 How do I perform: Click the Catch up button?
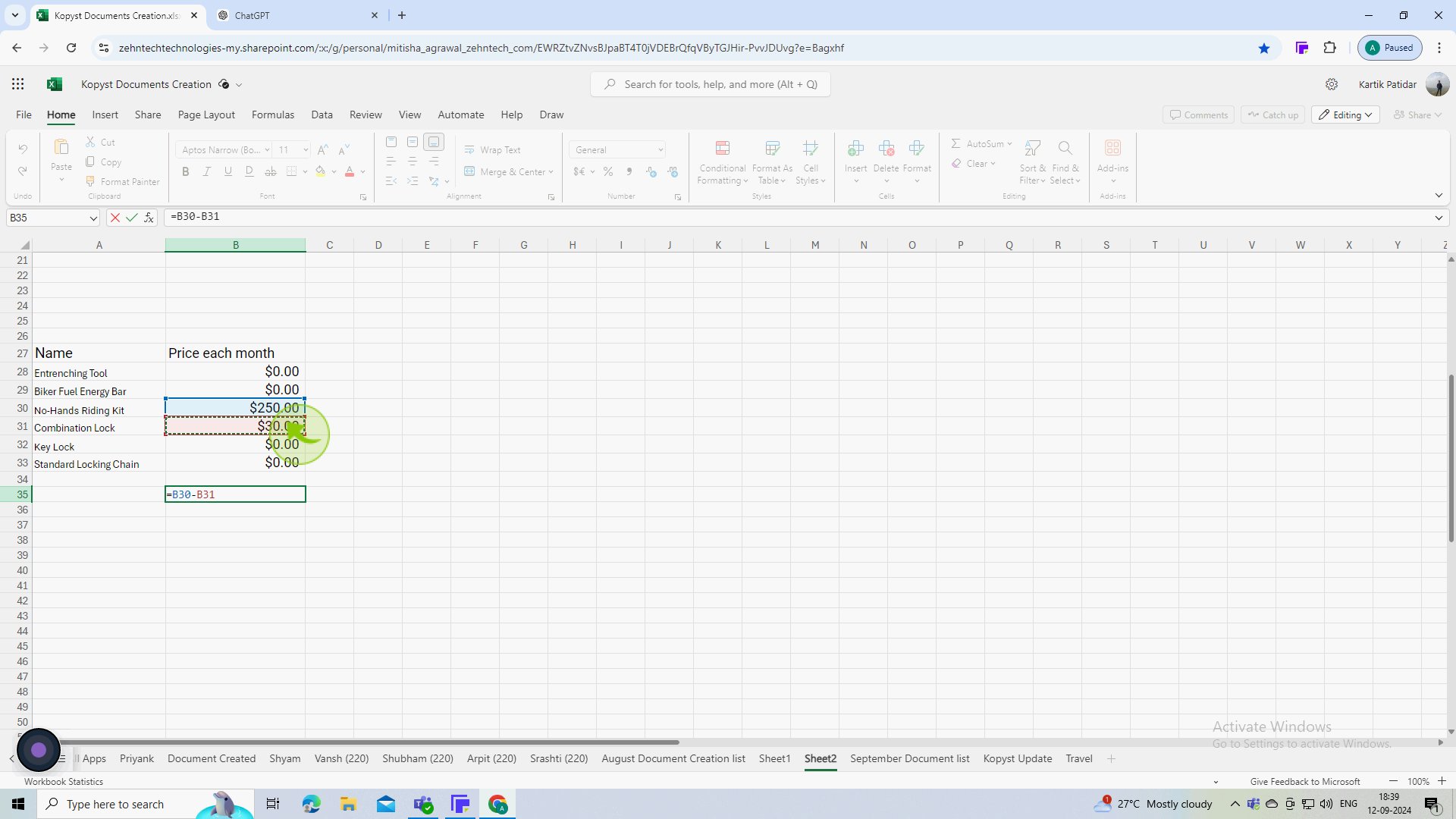tap(1272, 115)
